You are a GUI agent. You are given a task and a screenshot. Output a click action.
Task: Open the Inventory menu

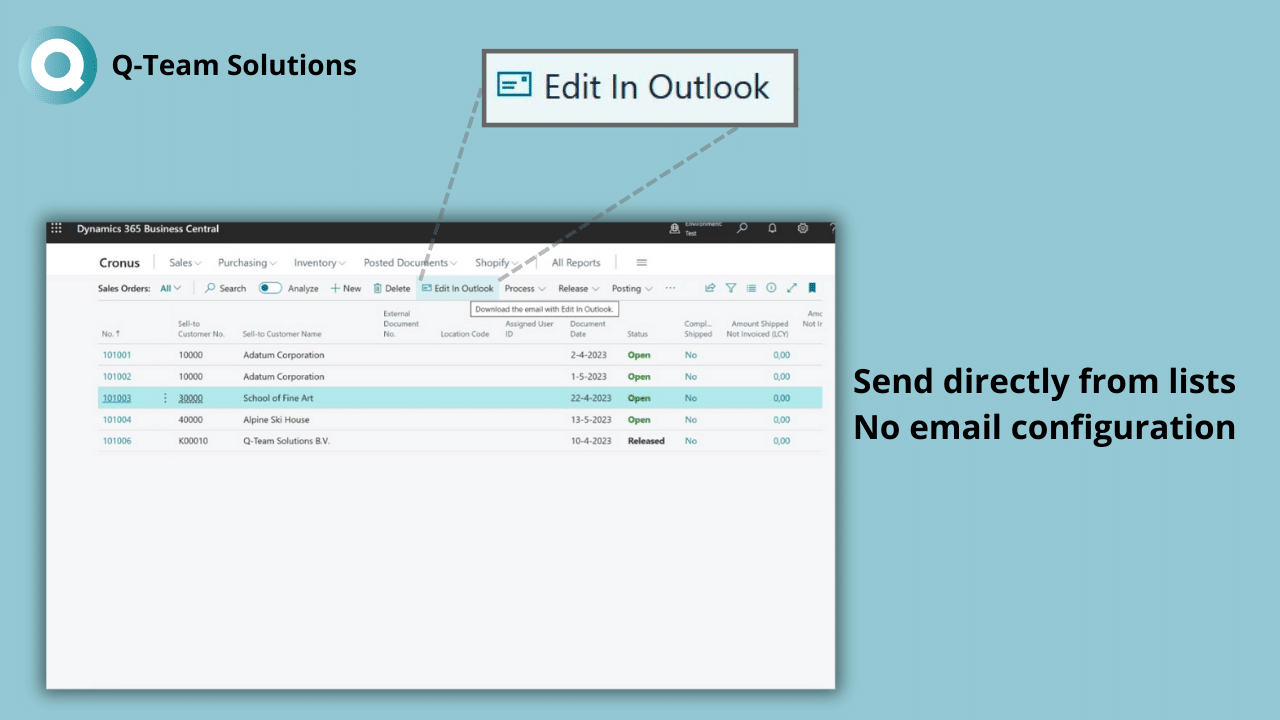[x=320, y=263]
